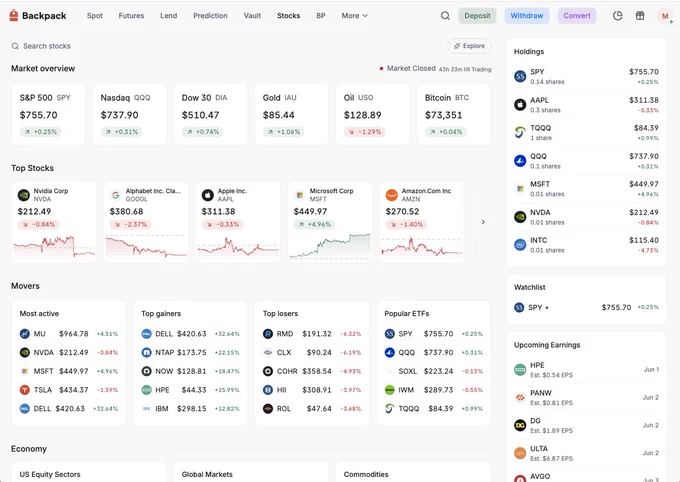Click the COHR icon in Top losers

click(268, 371)
